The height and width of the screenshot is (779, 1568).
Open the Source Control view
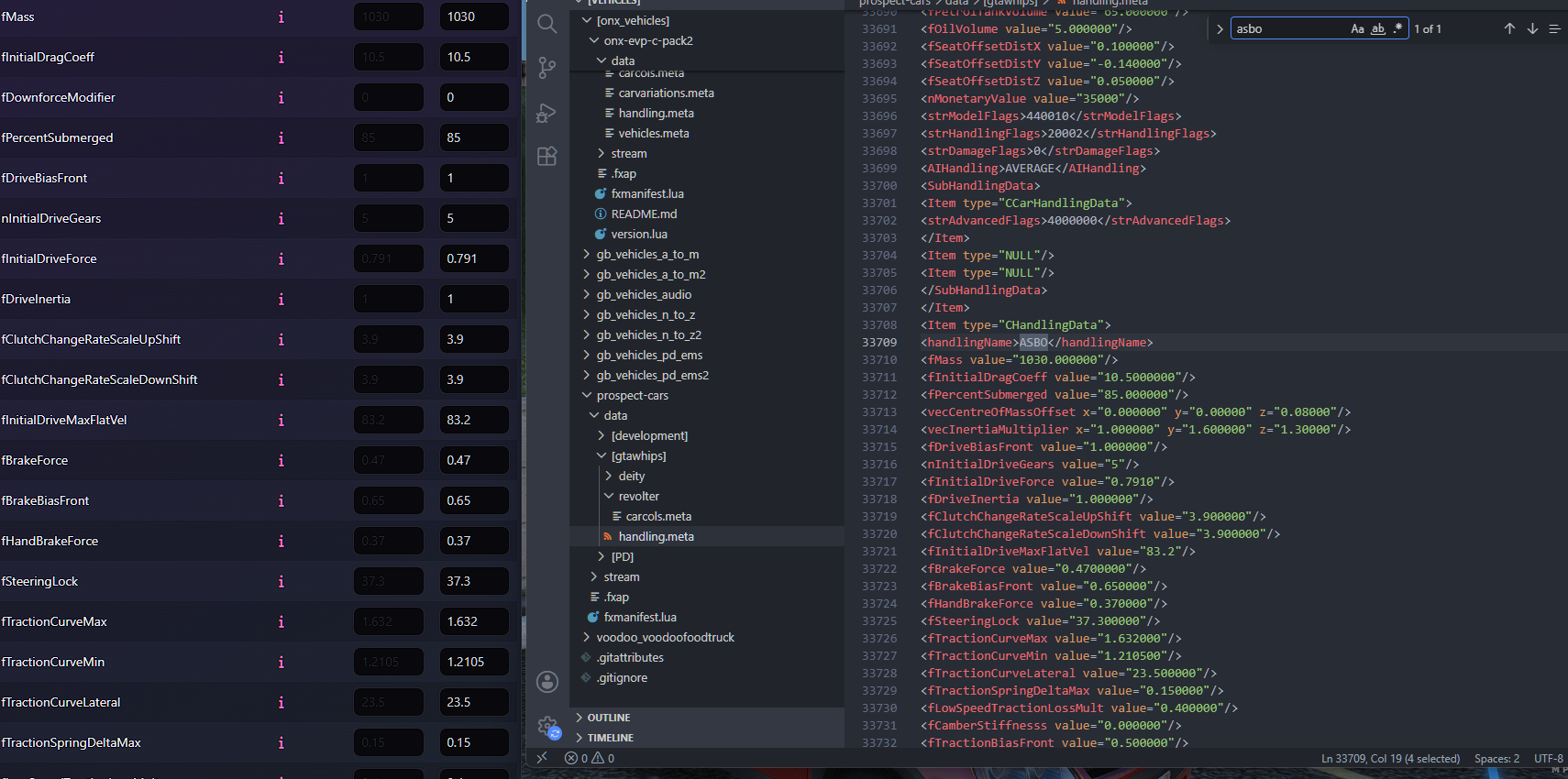(x=547, y=68)
